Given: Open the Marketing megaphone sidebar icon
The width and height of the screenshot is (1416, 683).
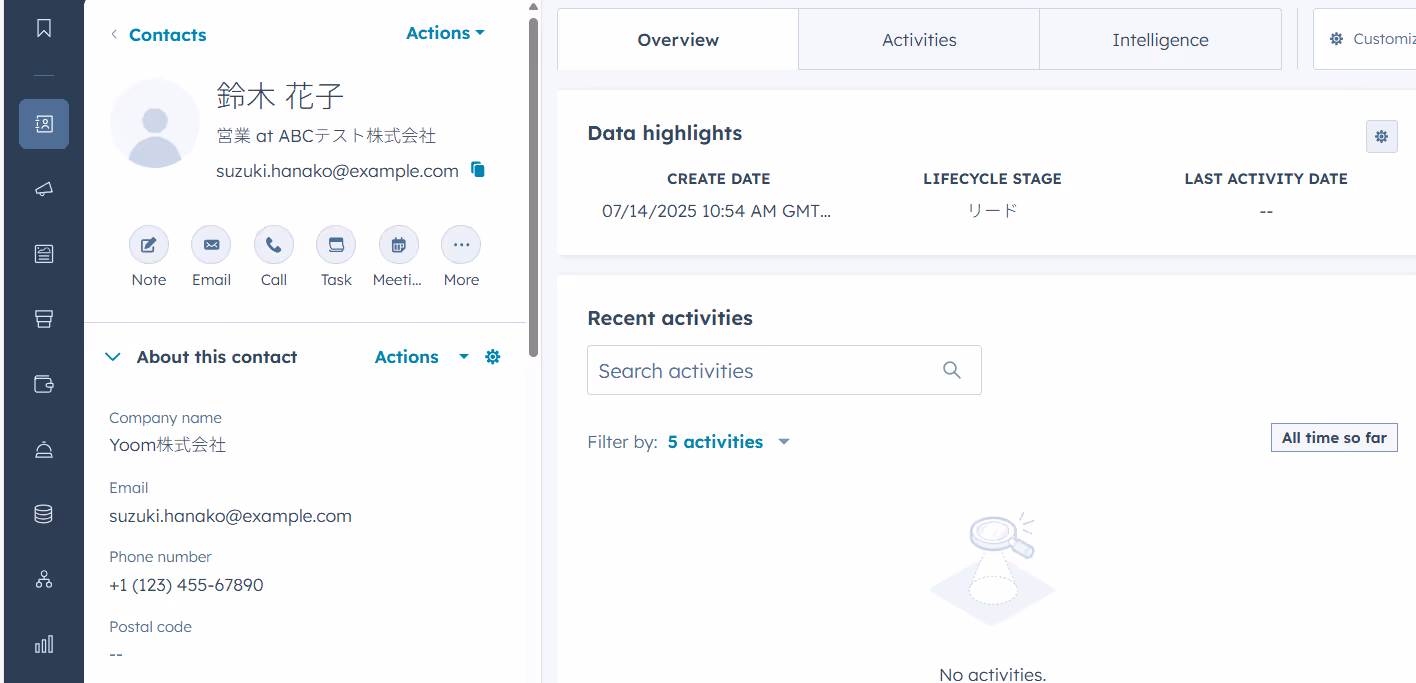Looking at the screenshot, I should click(44, 189).
